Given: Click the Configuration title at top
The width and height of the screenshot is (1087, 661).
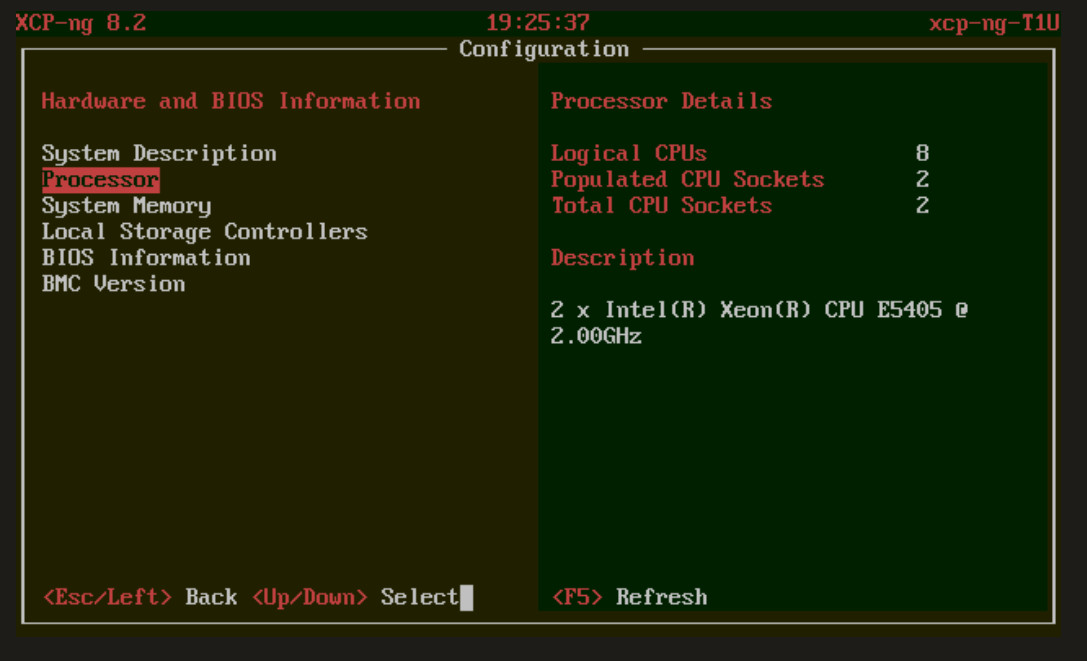Looking at the screenshot, I should tap(544, 49).
